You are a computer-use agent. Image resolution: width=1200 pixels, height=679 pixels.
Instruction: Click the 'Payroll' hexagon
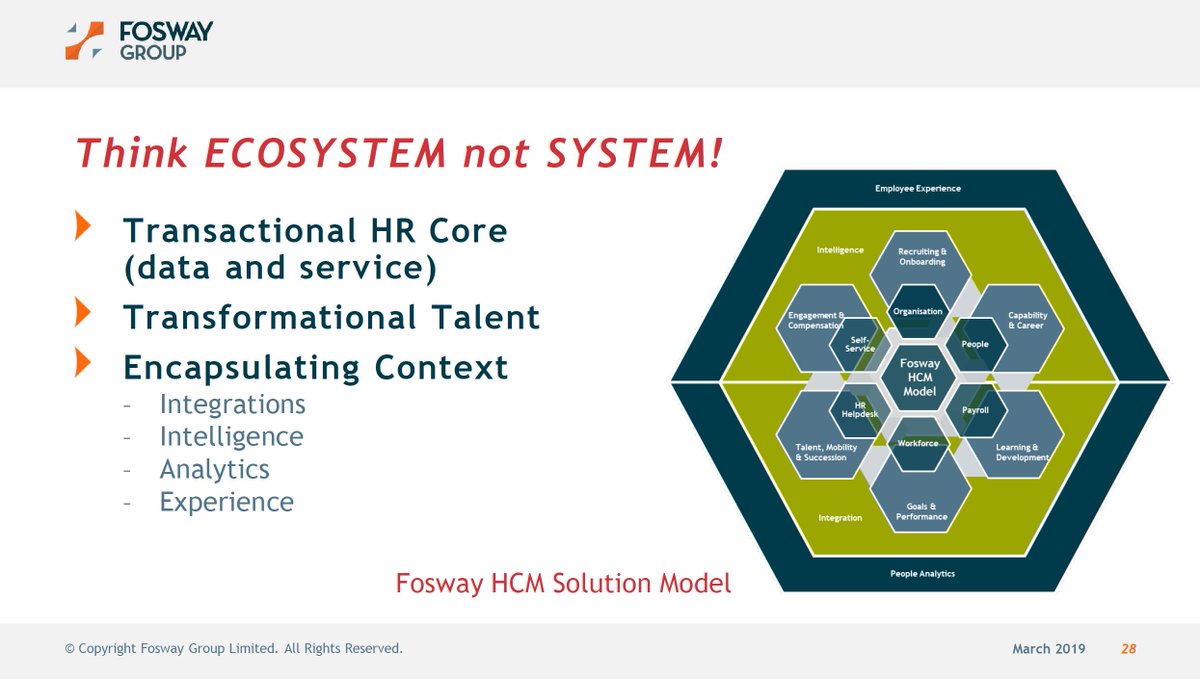[x=975, y=411]
